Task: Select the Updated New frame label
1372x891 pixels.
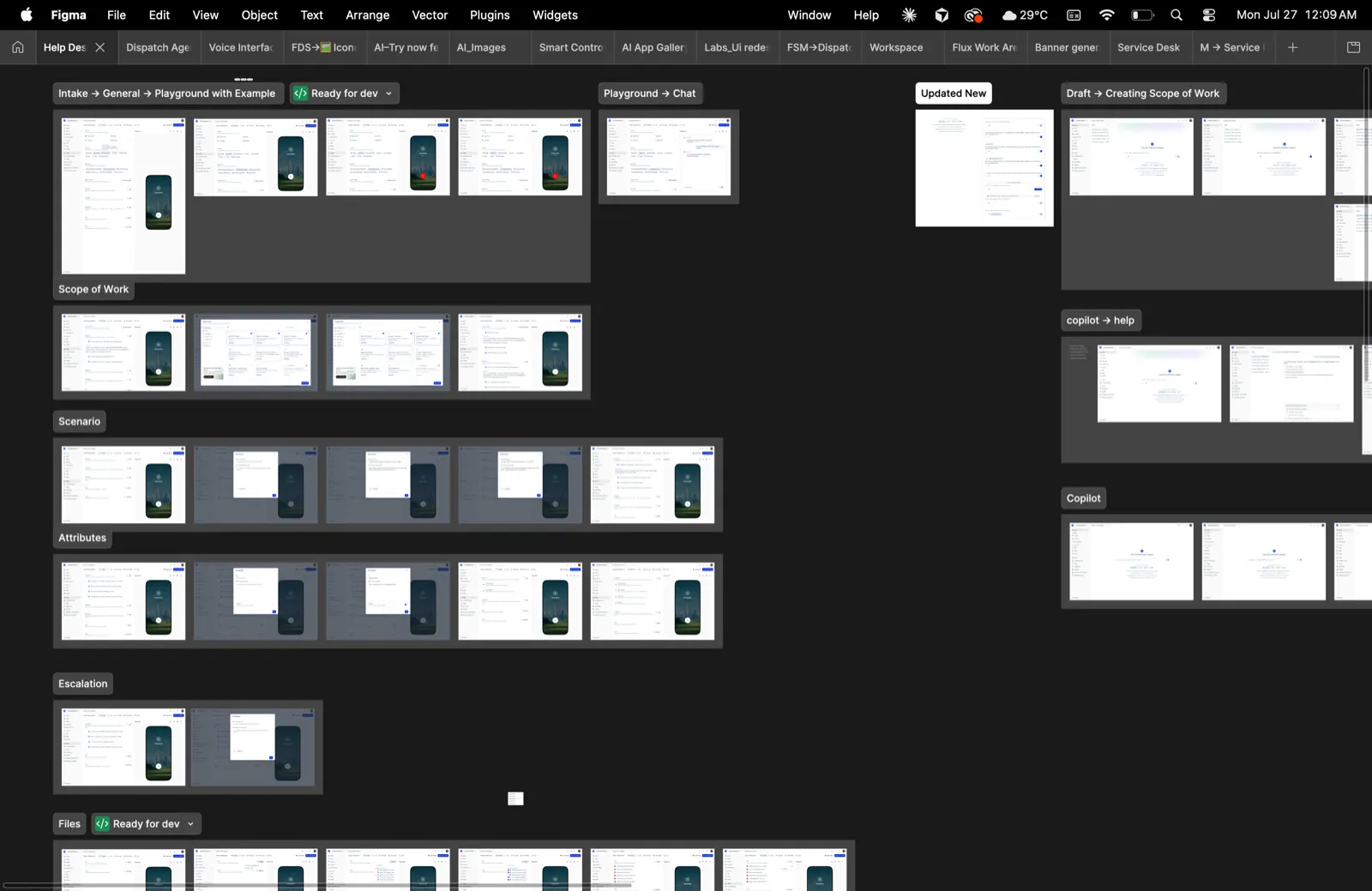Action: 954,93
